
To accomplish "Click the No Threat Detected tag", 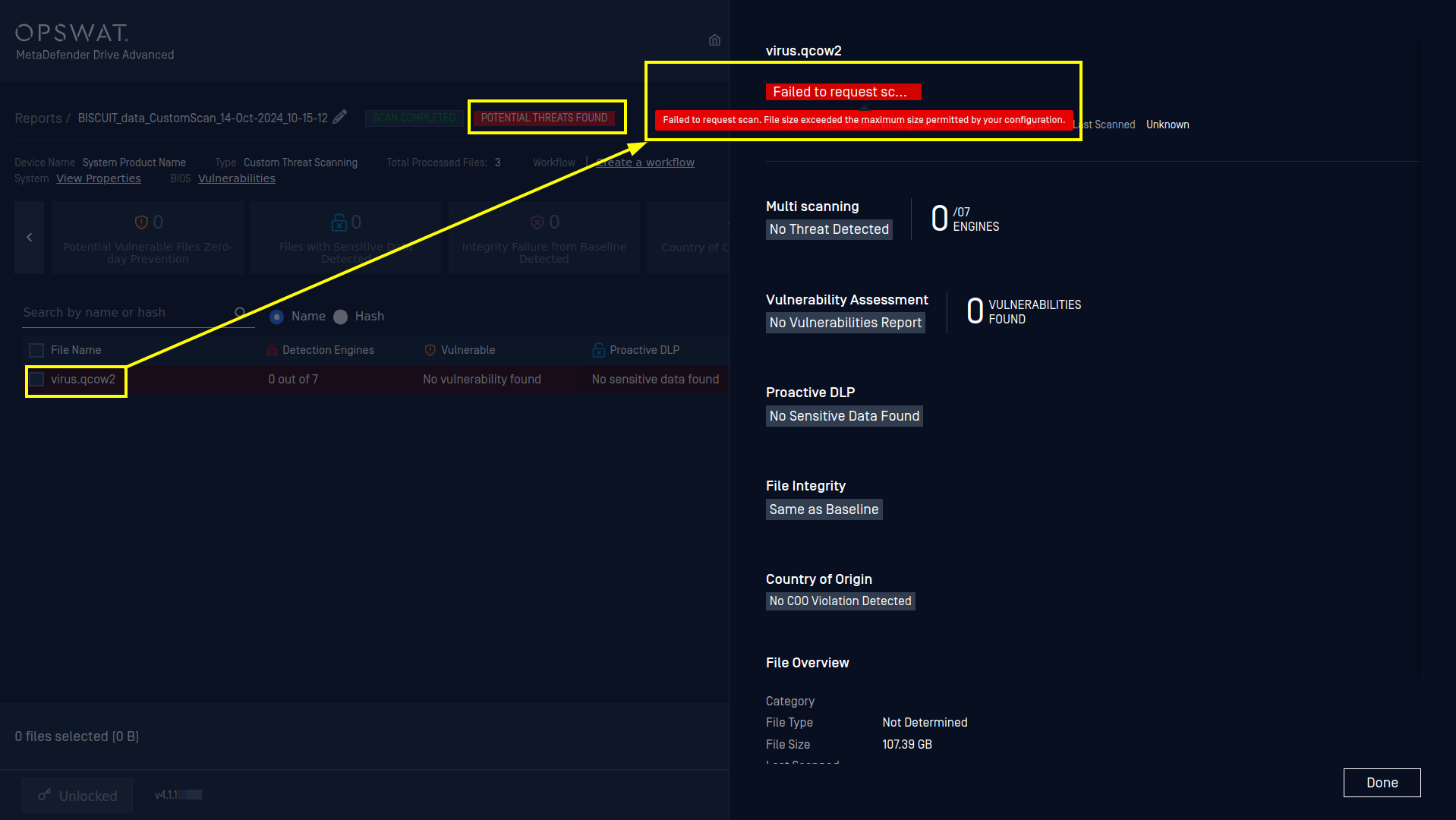I will pos(829,229).
